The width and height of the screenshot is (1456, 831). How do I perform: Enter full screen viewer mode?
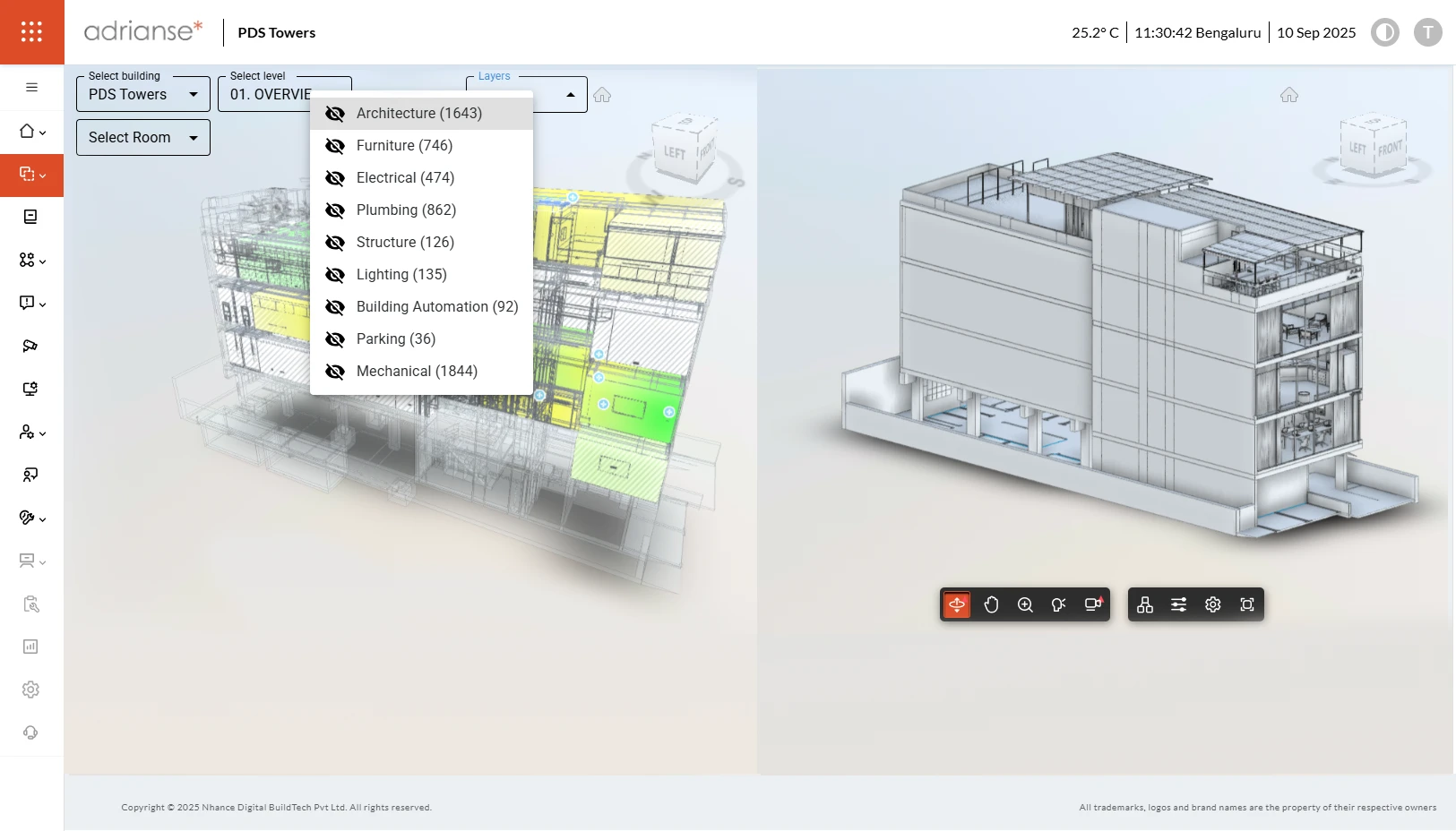pyautogui.click(x=1247, y=604)
